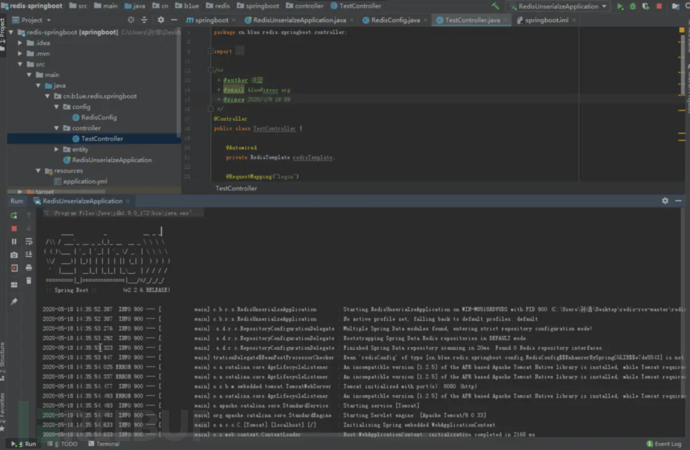Viewport: 690px width, 450px height.
Task: Close the TestController.java editor tab
Action: pyautogui.click(x=507, y=20)
